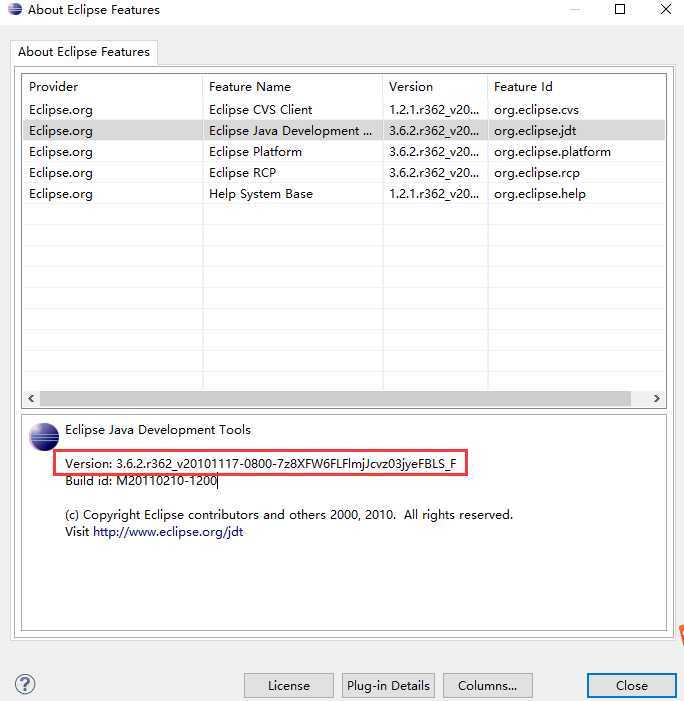
Task: Click the Build id: M20110210-1200 text
Action: point(141,481)
